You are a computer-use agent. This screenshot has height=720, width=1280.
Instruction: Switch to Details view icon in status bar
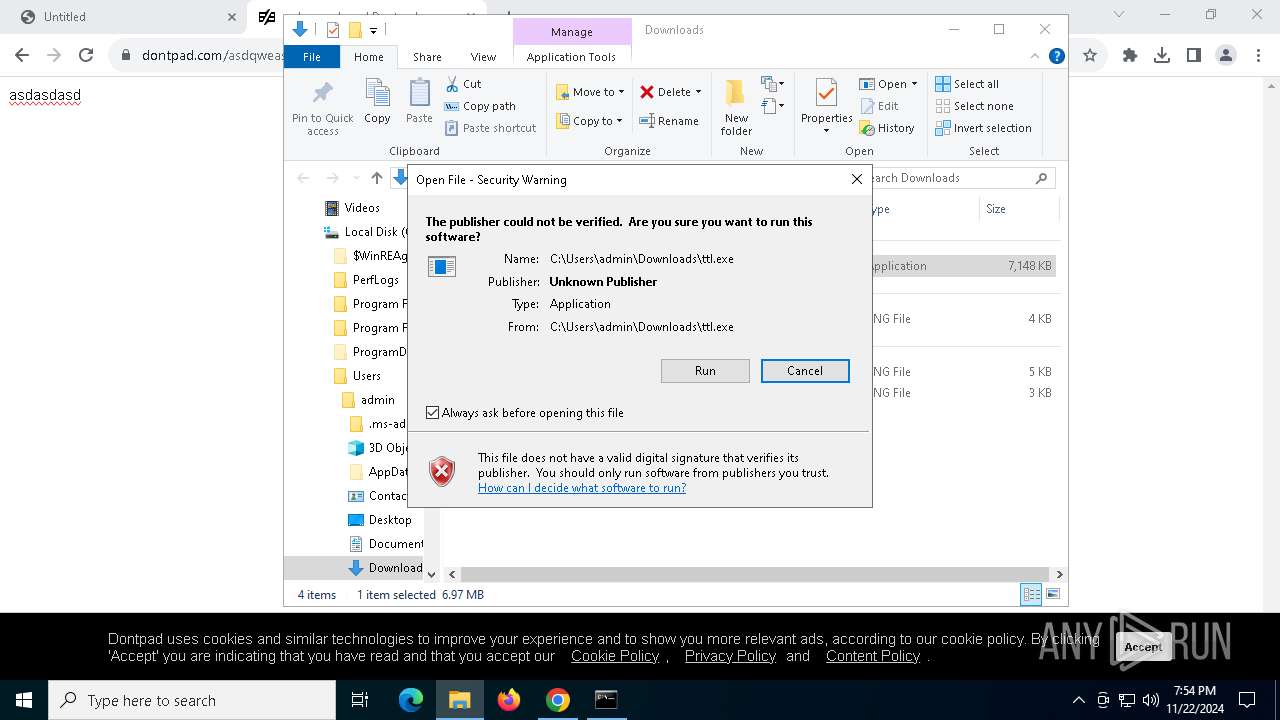(1030, 595)
